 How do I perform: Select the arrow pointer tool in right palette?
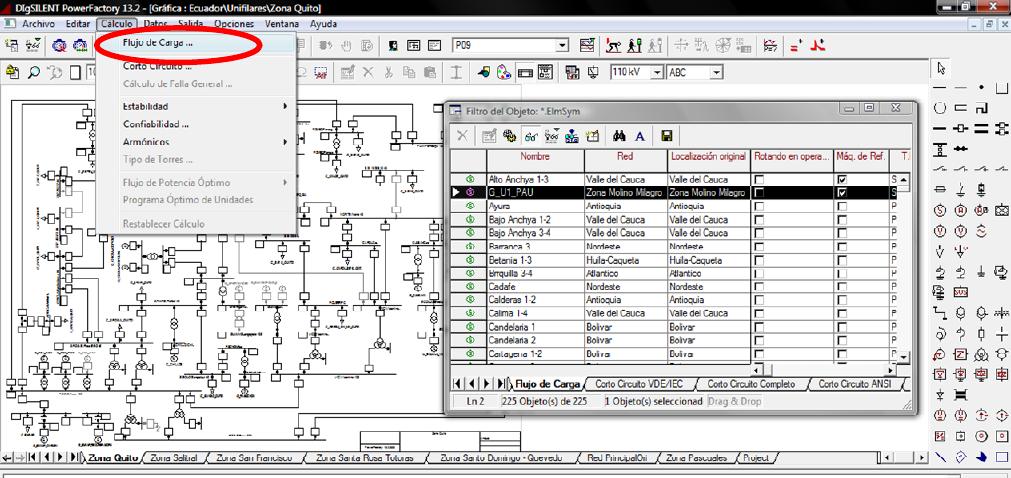pos(941,68)
